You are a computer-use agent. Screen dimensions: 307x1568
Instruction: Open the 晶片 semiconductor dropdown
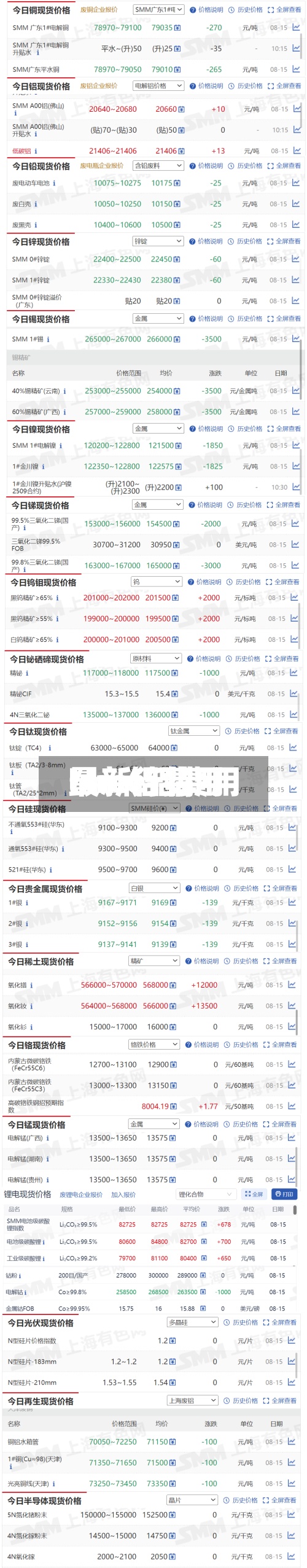pyautogui.click(x=193, y=1500)
